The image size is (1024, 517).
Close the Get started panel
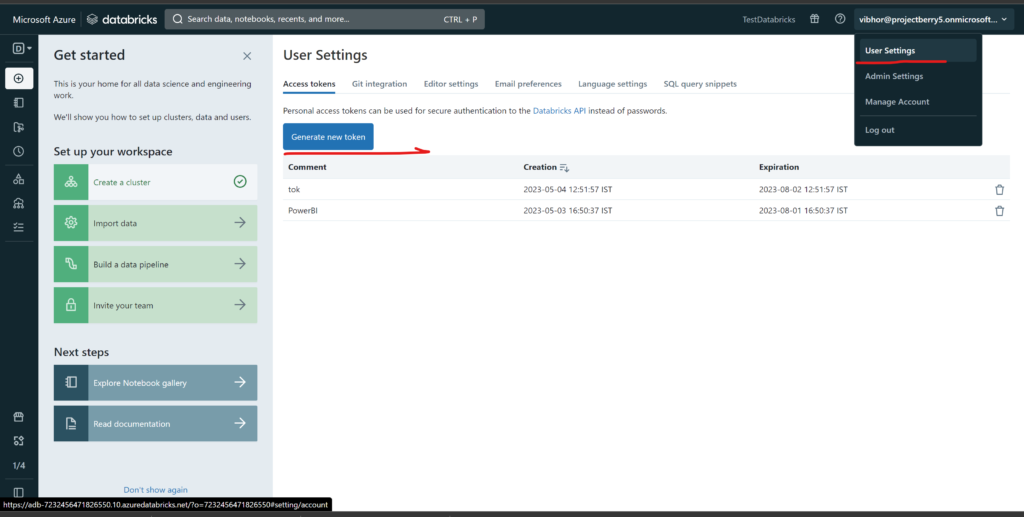coord(247,56)
